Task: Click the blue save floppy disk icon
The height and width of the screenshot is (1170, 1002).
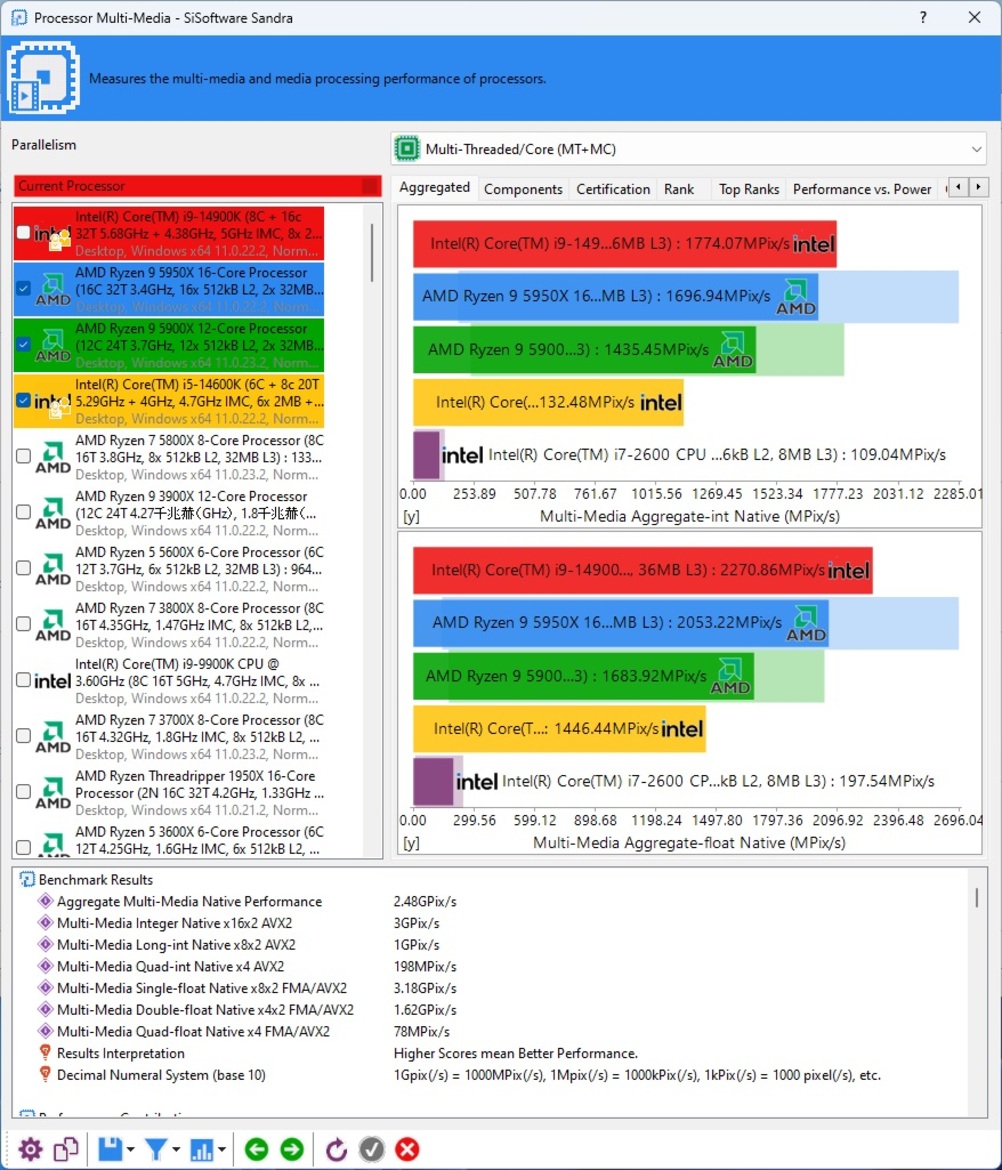Action: 110,1149
